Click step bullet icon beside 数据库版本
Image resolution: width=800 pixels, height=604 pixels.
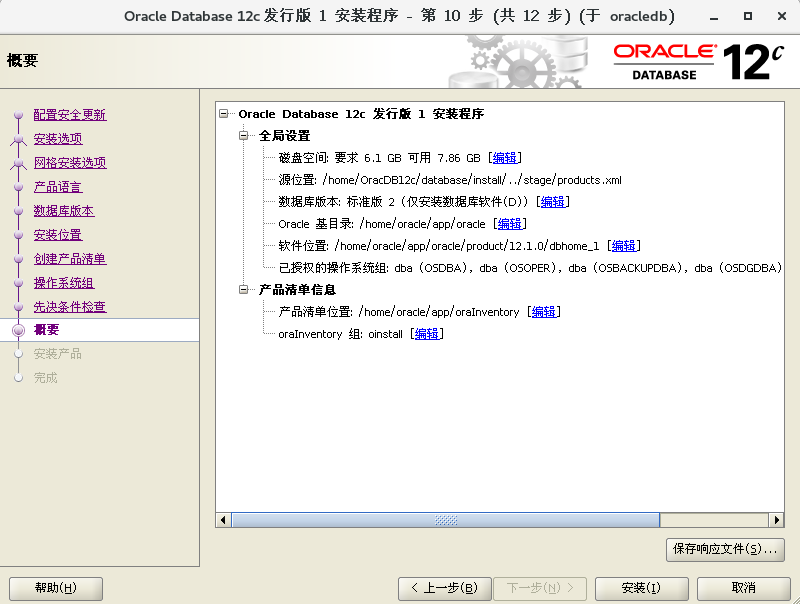click(x=18, y=211)
